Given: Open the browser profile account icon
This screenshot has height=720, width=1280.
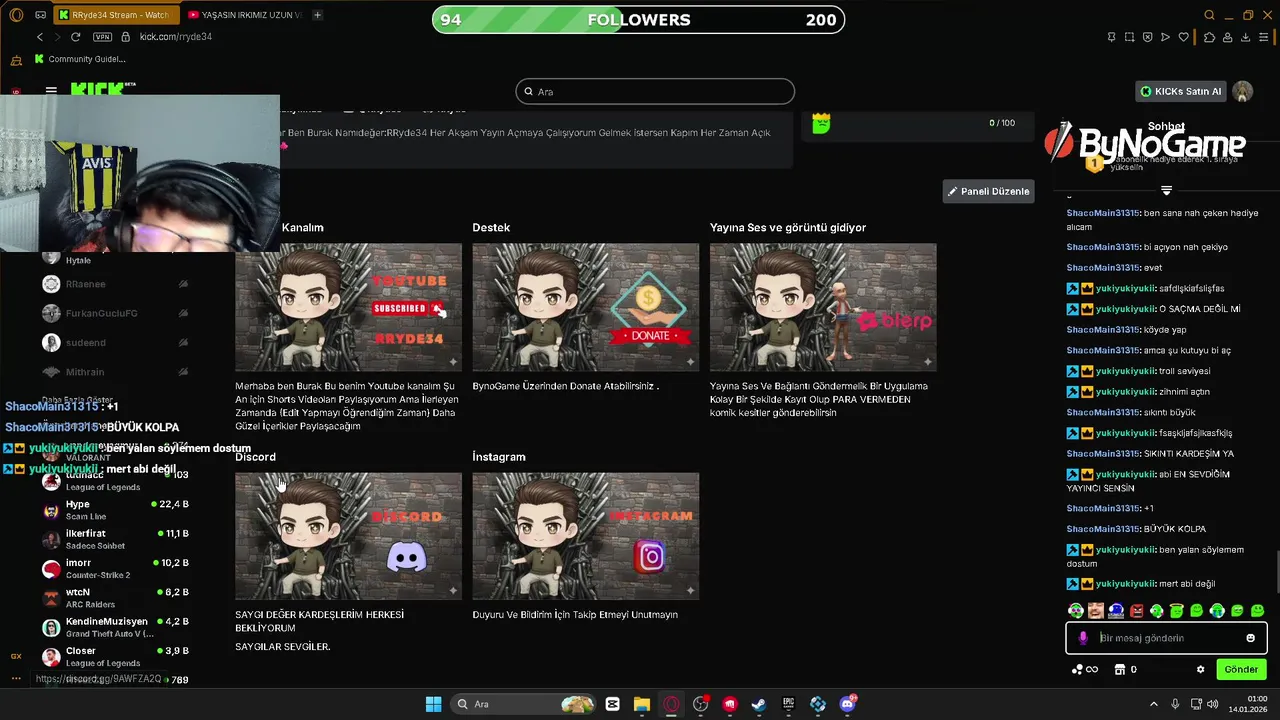Looking at the screenshot, I should coord(1227,37).
